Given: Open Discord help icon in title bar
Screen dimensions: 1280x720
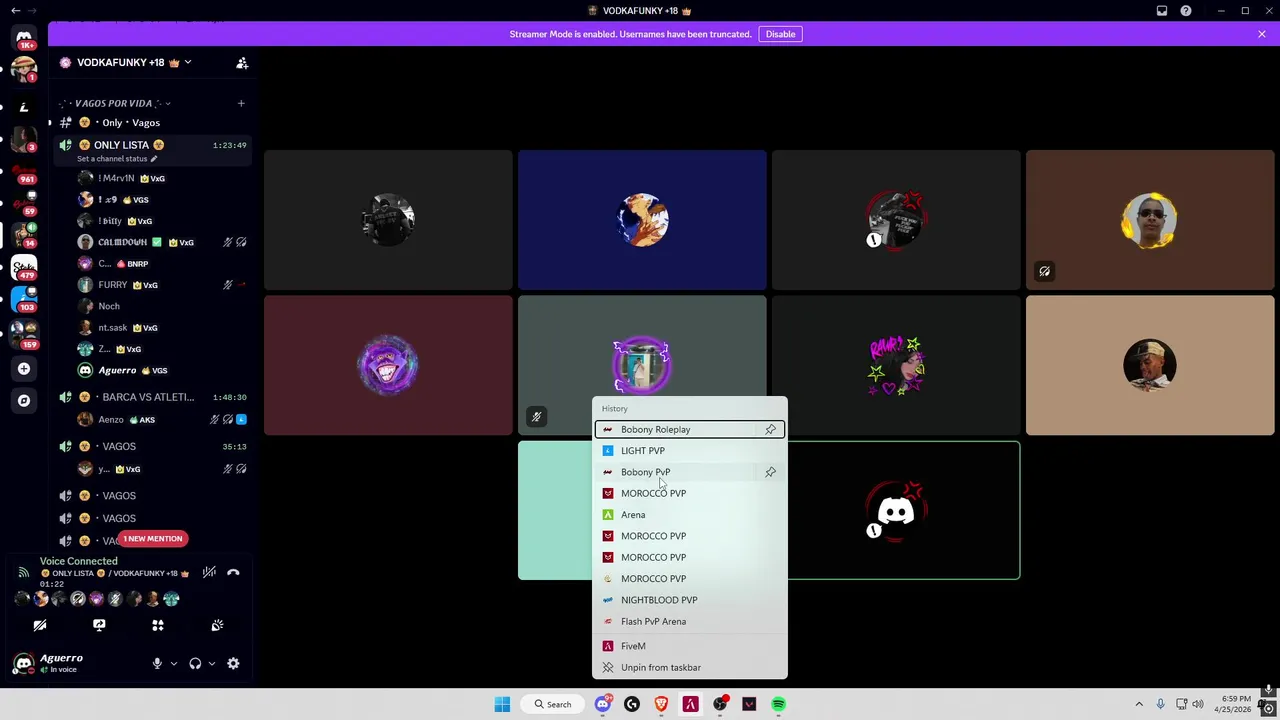Looking at the screenshot, I should click(1186, 11).
